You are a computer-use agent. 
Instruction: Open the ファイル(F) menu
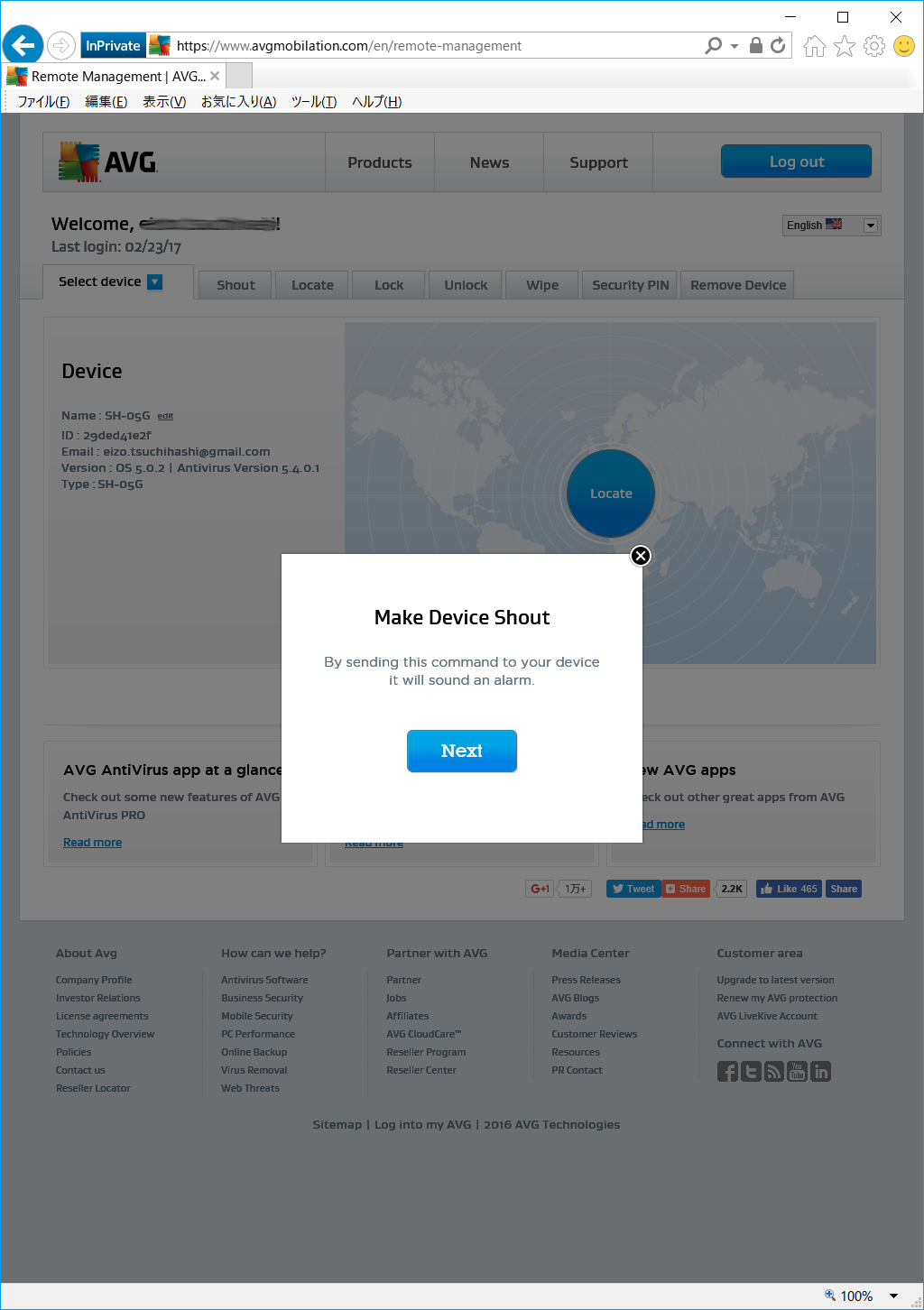point(43,102)
